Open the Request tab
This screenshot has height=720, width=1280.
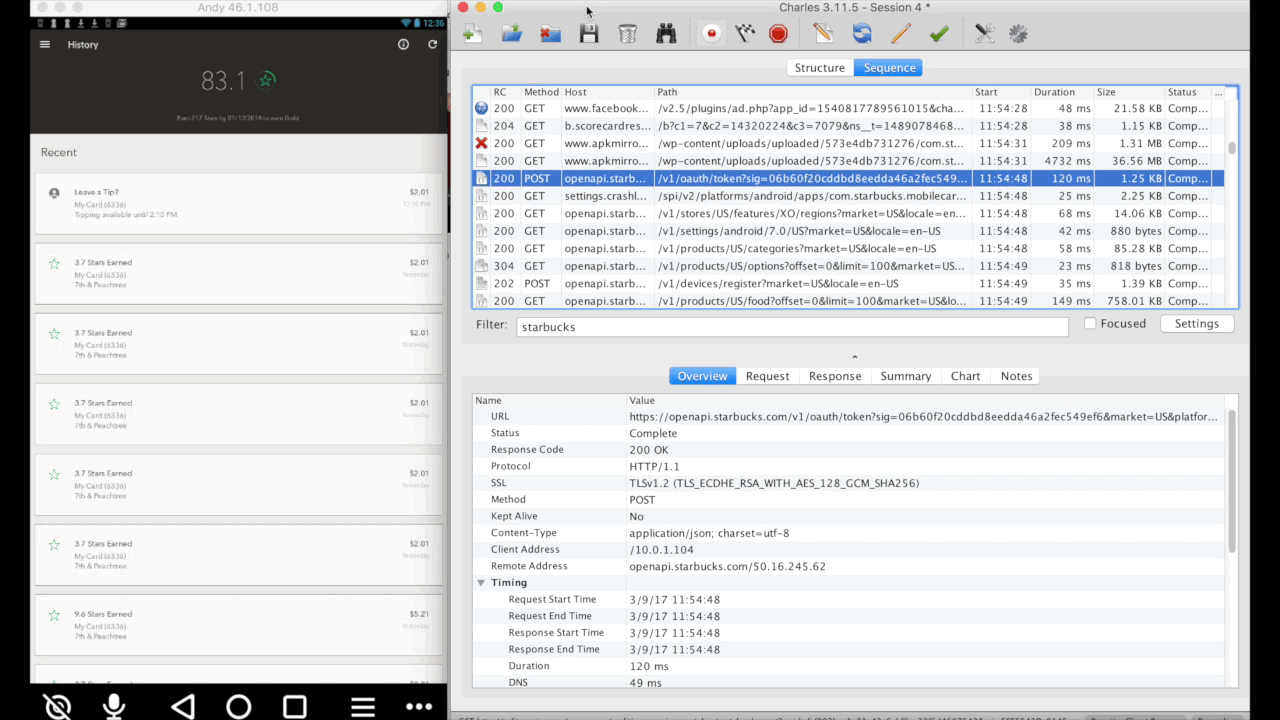768,376
